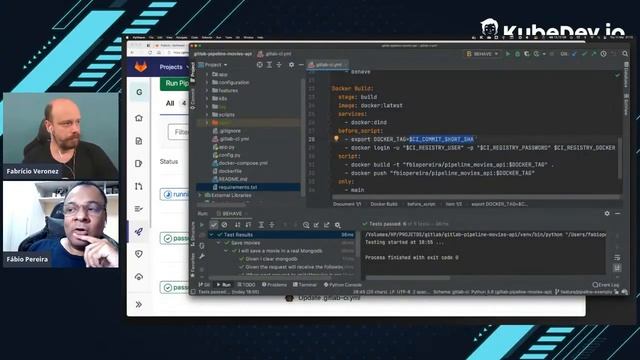The image size is (640, 360).
Task: Open the Project panel gear options
Action: pos(291,64)
